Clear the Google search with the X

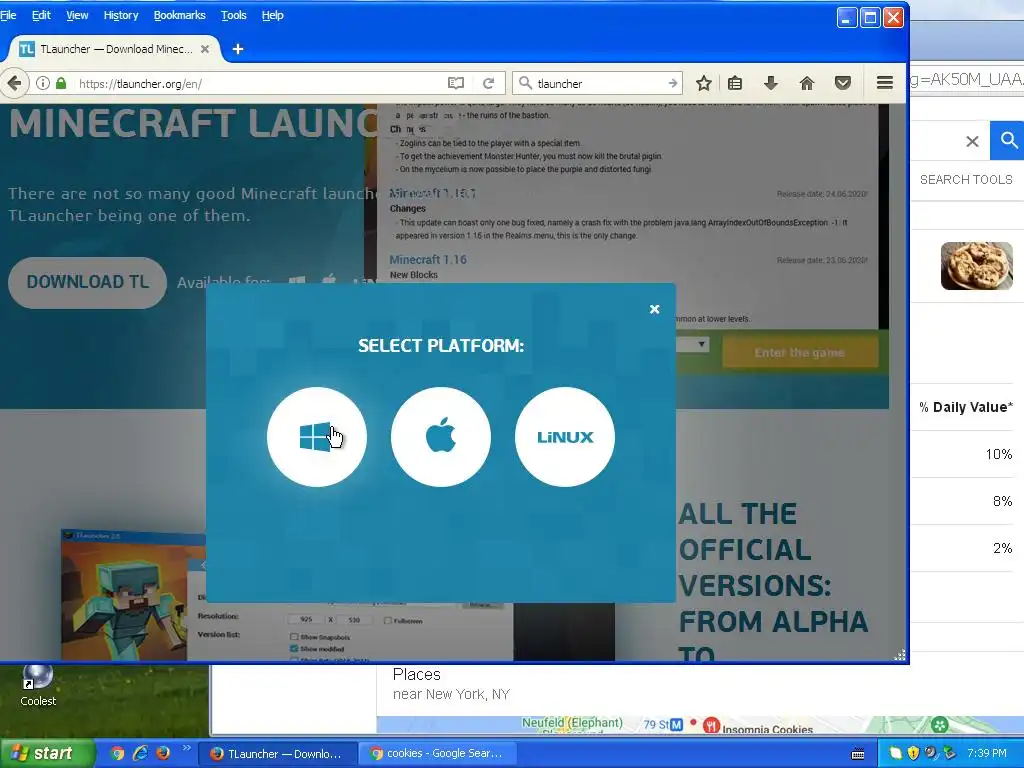point(972,141)
